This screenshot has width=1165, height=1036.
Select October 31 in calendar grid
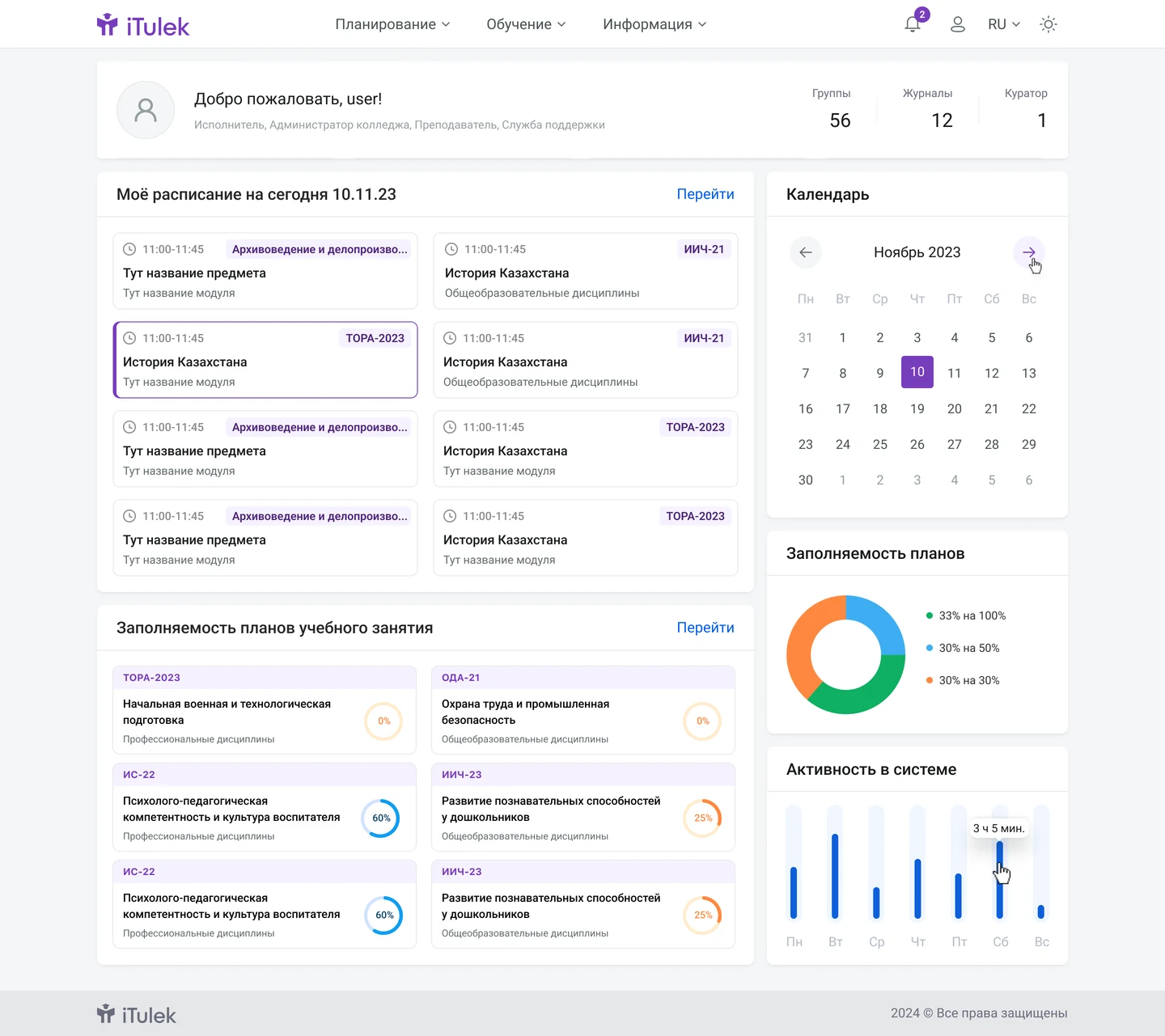(x=806, y=337)
